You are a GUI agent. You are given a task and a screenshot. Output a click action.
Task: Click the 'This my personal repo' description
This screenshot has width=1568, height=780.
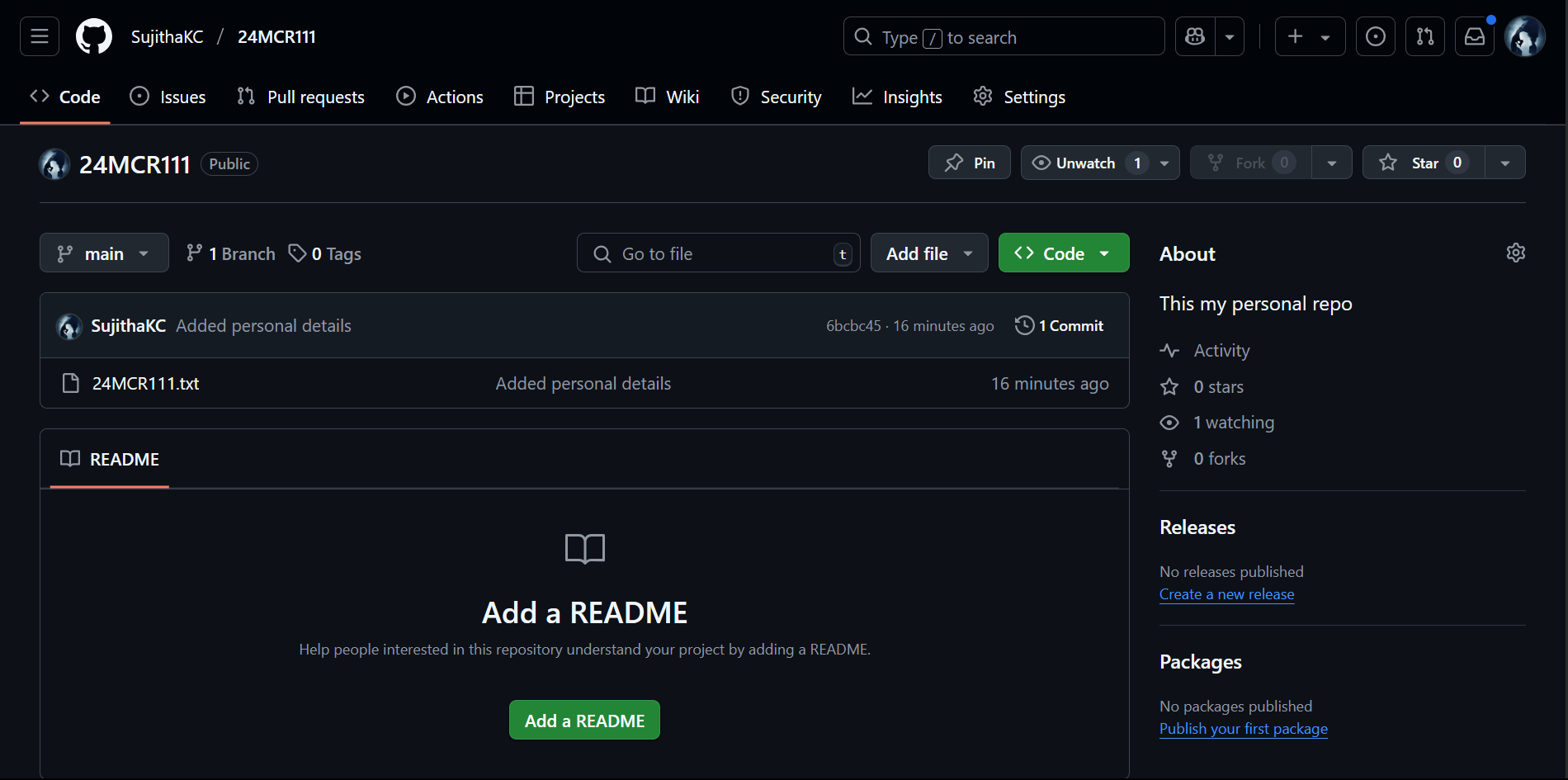1255,304
